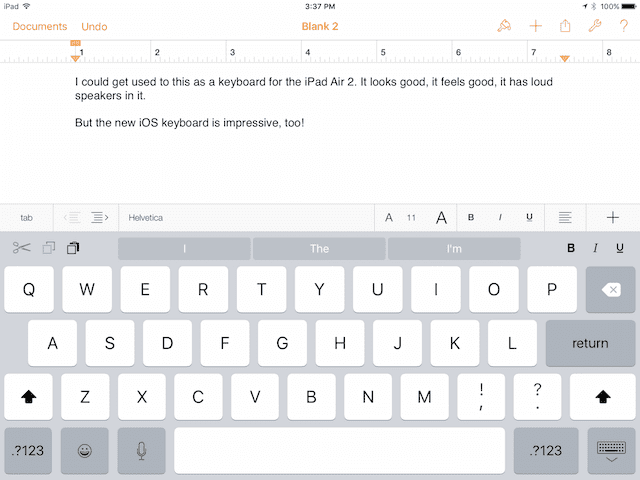Toggle underline in the formatting bar
Viewport: 640px width, 480px height.
(x=529, y=217)
